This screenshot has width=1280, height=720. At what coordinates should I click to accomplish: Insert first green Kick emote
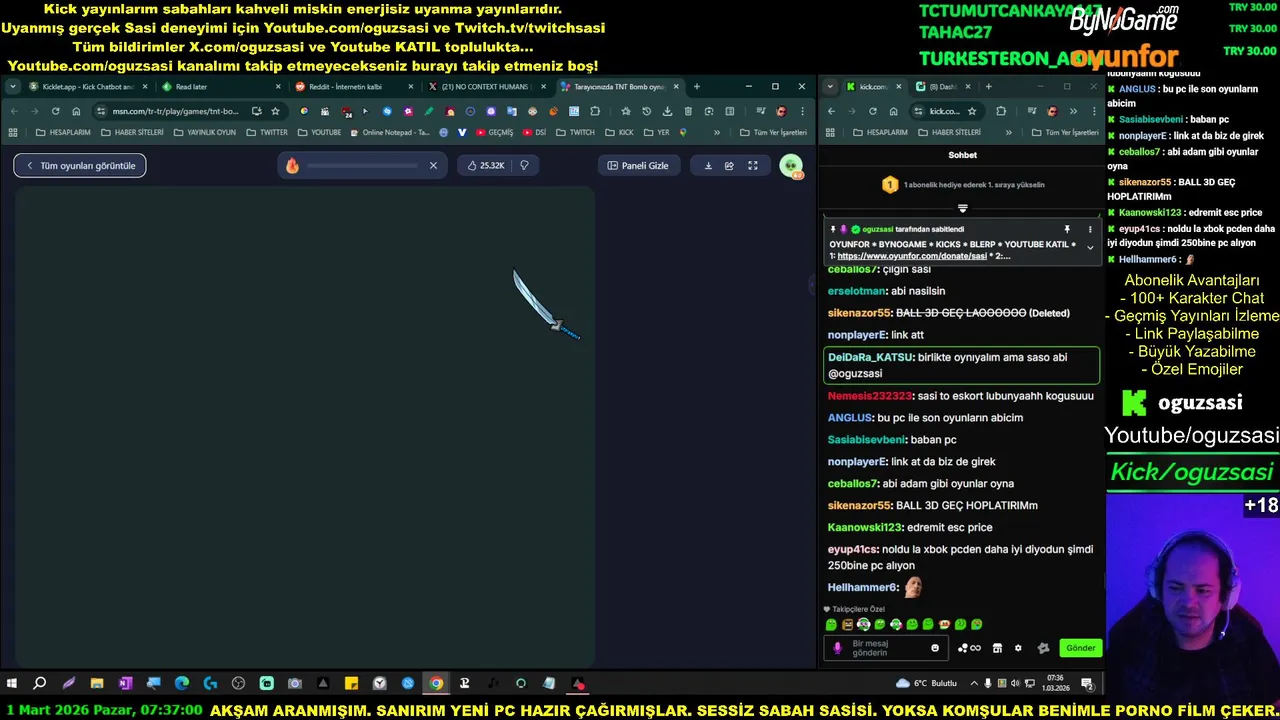pyautogui.click(x=831, y=624)
